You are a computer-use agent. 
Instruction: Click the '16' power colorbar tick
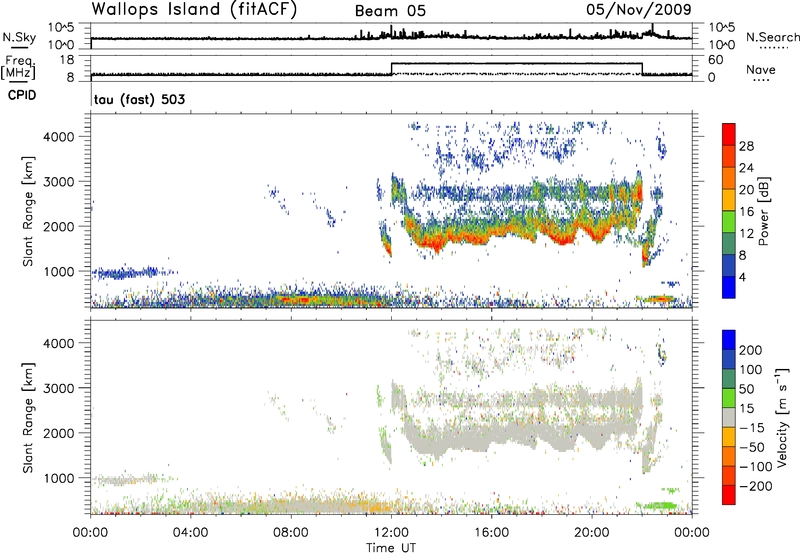(746, 211)
